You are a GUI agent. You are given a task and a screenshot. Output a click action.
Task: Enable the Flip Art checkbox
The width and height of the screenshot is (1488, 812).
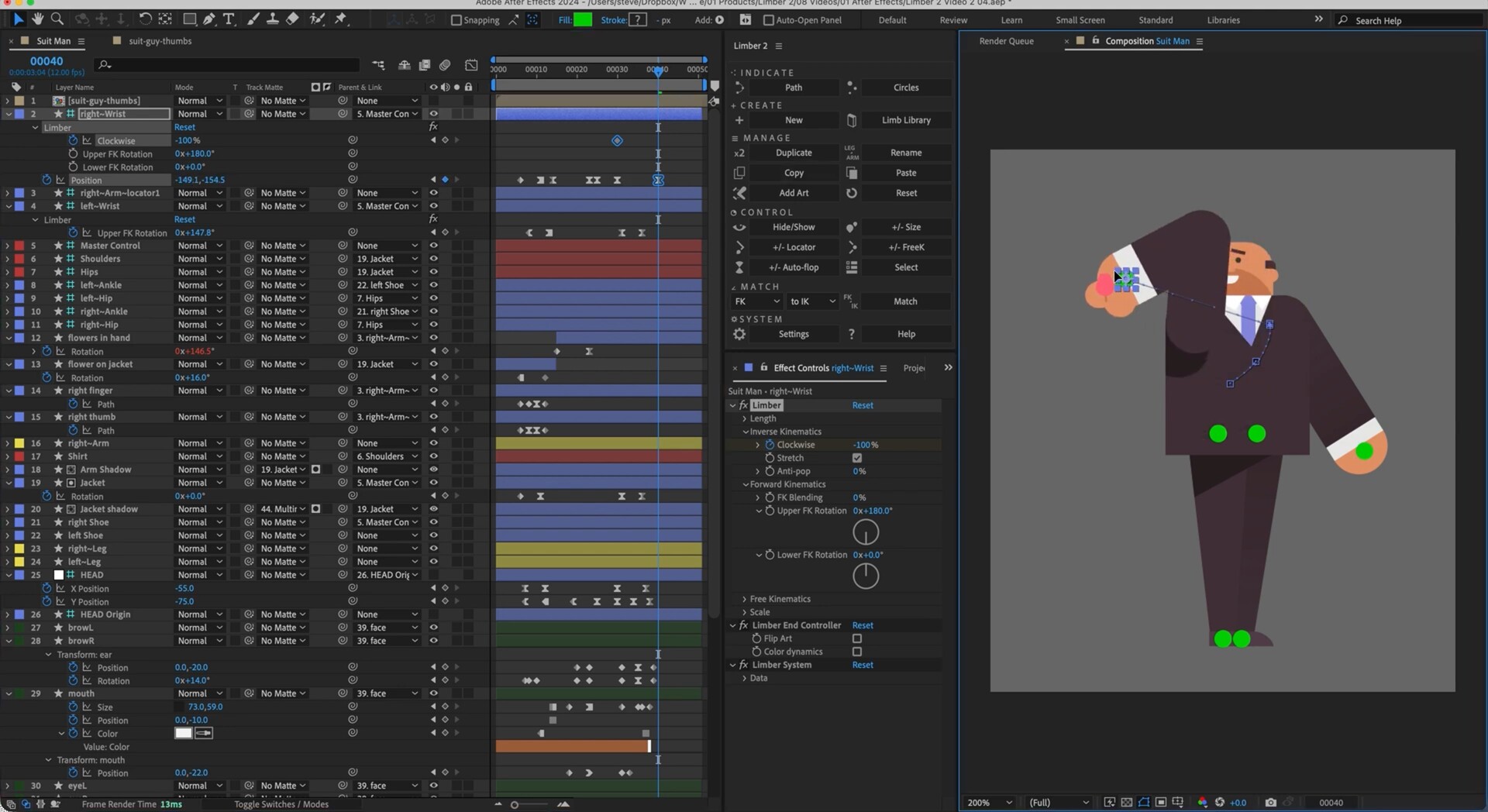[857, 638]
